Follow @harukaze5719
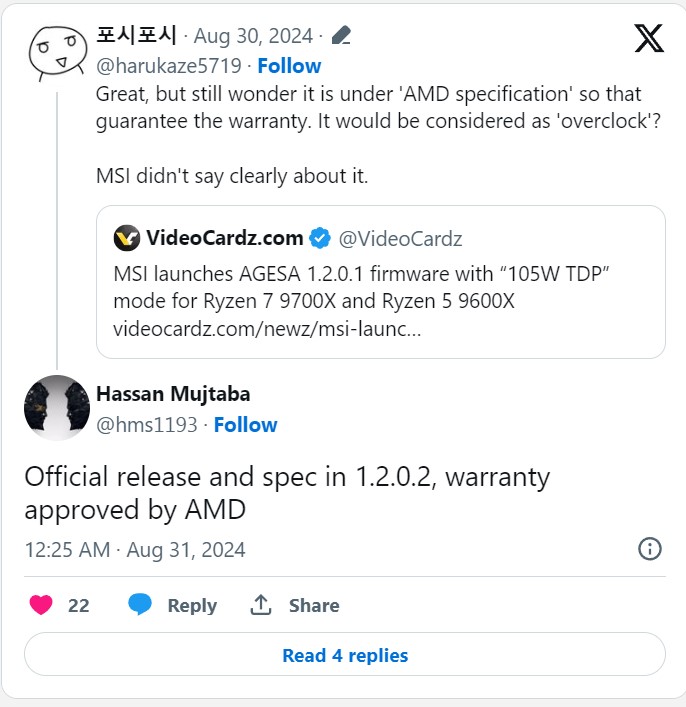686x707 pixels. (x=289, y=66)
